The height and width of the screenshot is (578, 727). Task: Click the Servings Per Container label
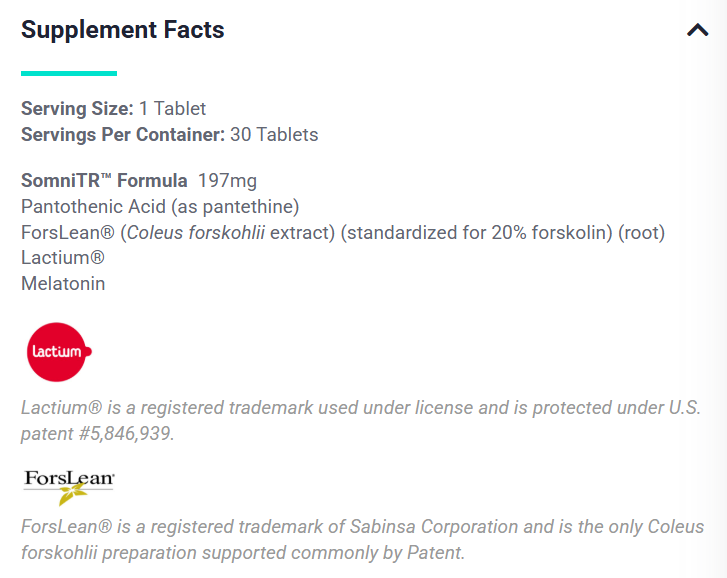coord(123,134)
